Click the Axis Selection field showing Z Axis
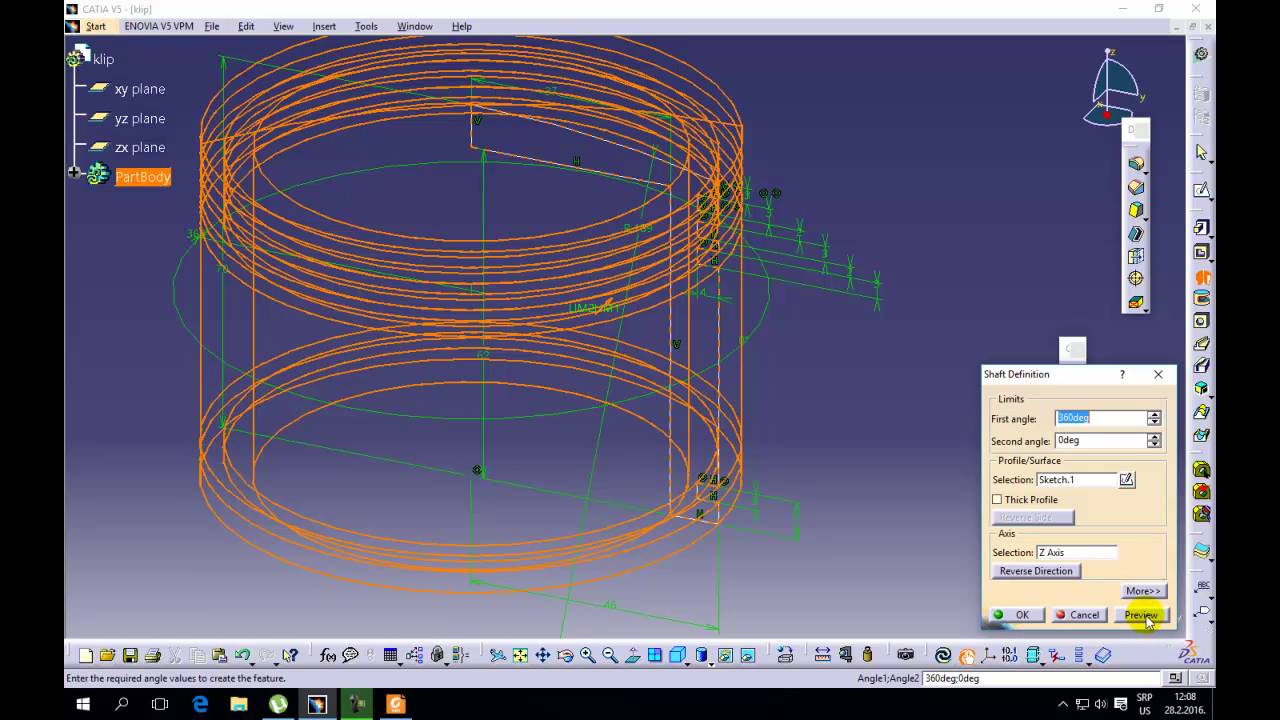The height and width of the screenshot is (720, 1280). point(1076,553)
